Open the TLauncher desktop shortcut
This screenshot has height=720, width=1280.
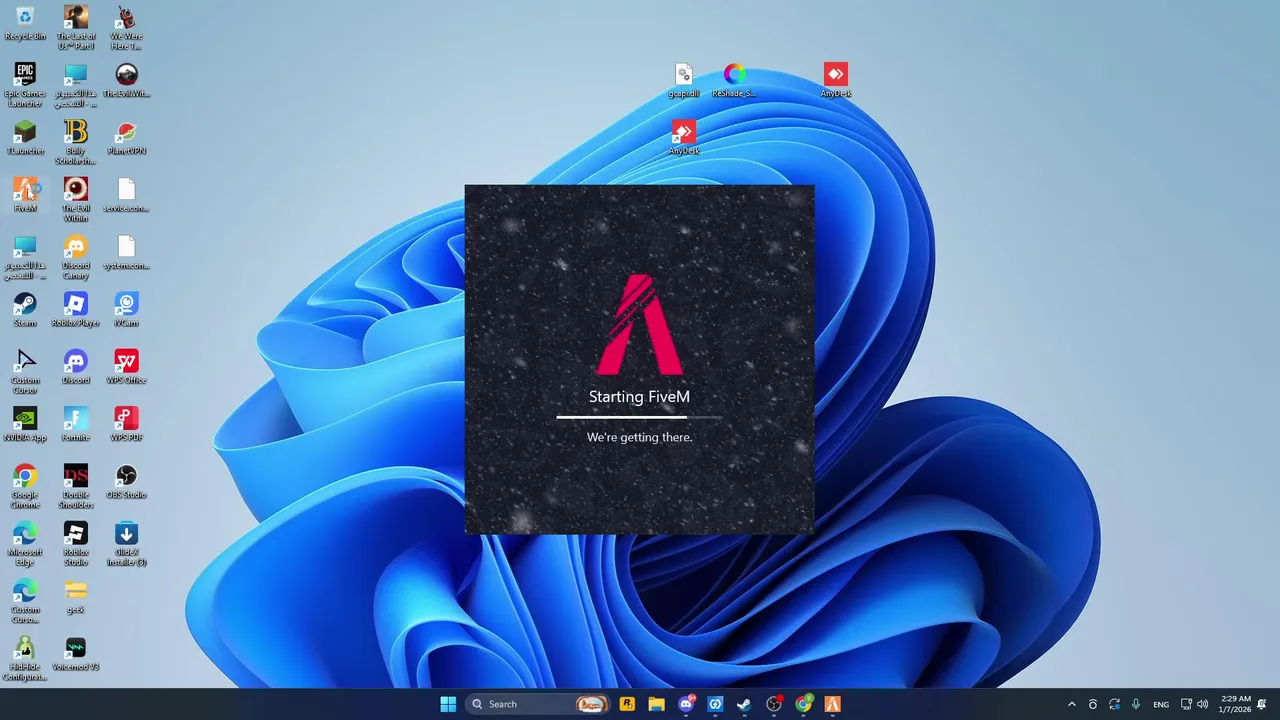25,137
